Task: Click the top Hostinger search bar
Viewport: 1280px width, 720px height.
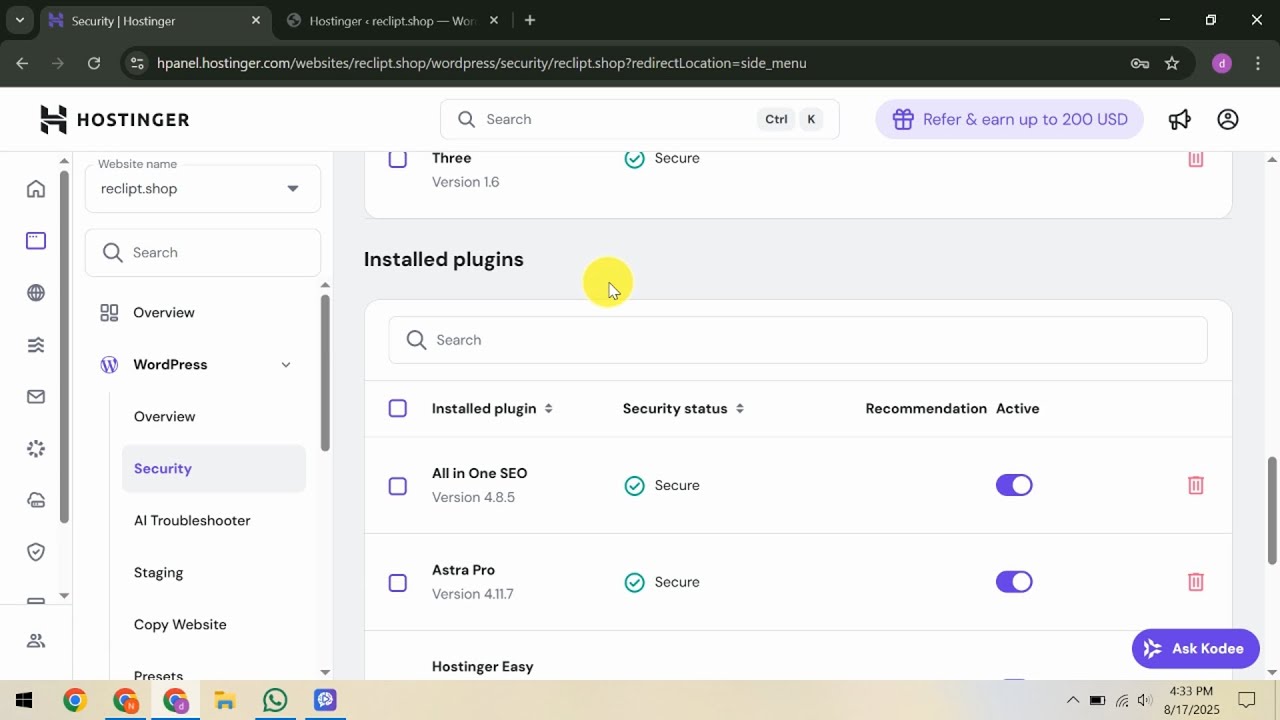Action: coord(640,120)
